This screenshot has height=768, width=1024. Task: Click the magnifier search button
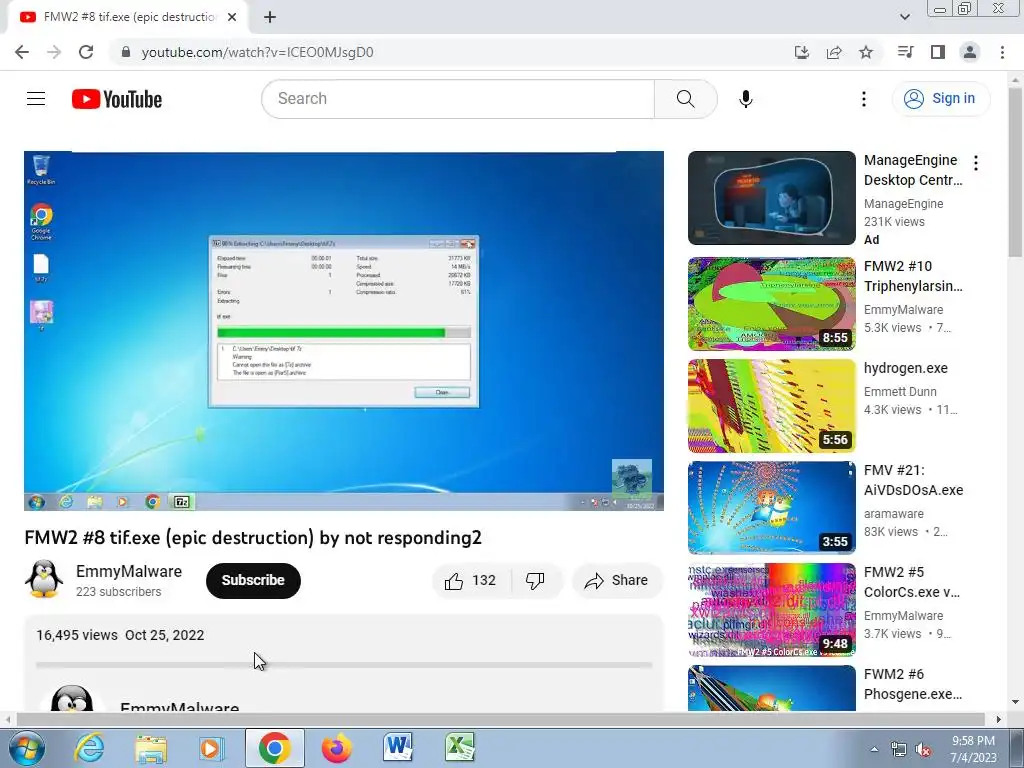pyautogui.click(x=686, y=99)
